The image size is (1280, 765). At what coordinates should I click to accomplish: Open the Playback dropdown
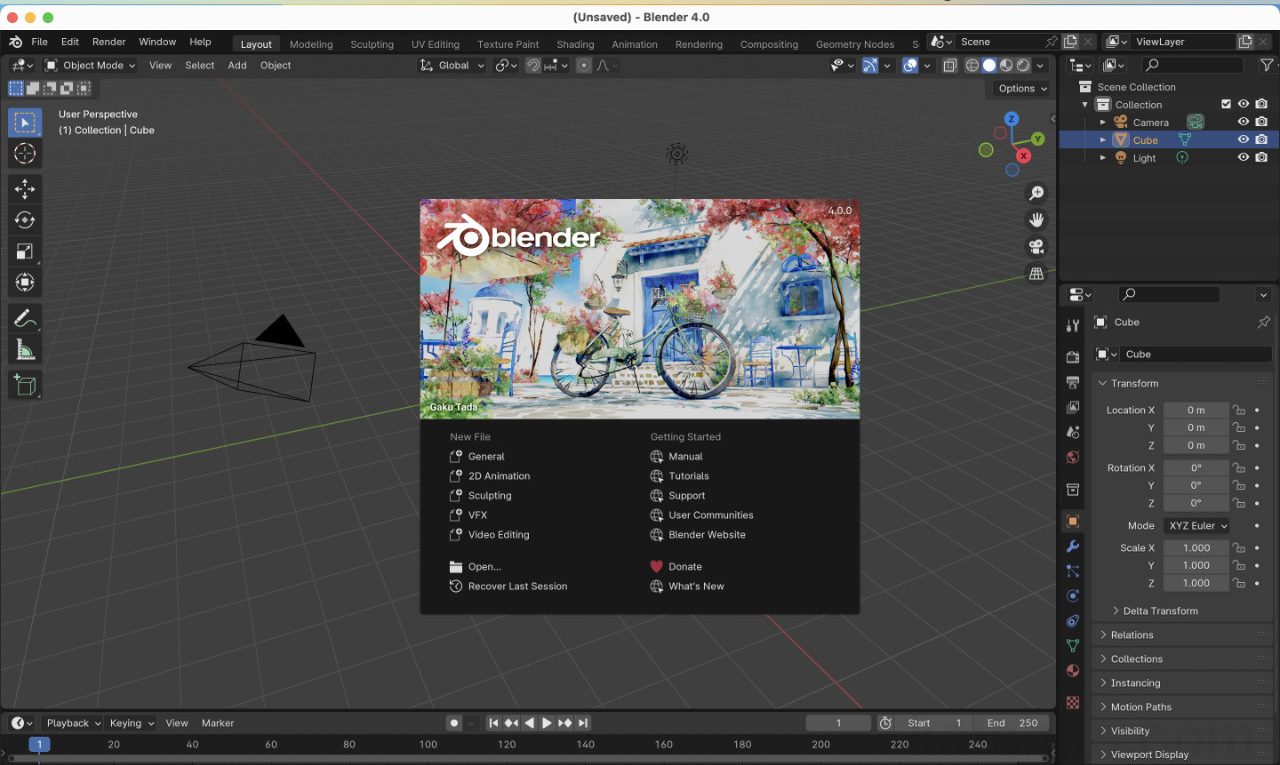tap(73, 723)
